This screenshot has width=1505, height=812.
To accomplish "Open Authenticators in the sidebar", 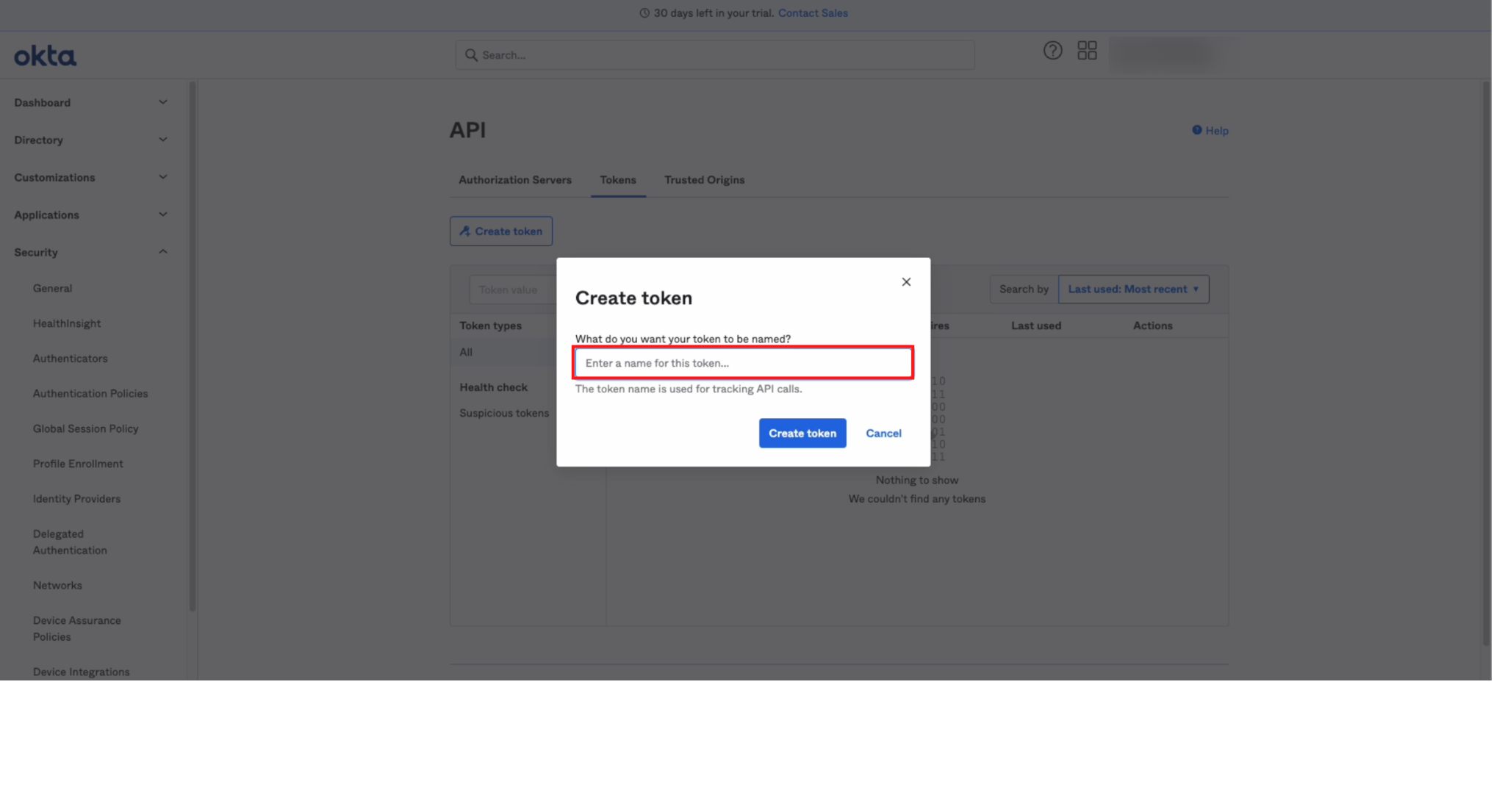I will point(70,359).
